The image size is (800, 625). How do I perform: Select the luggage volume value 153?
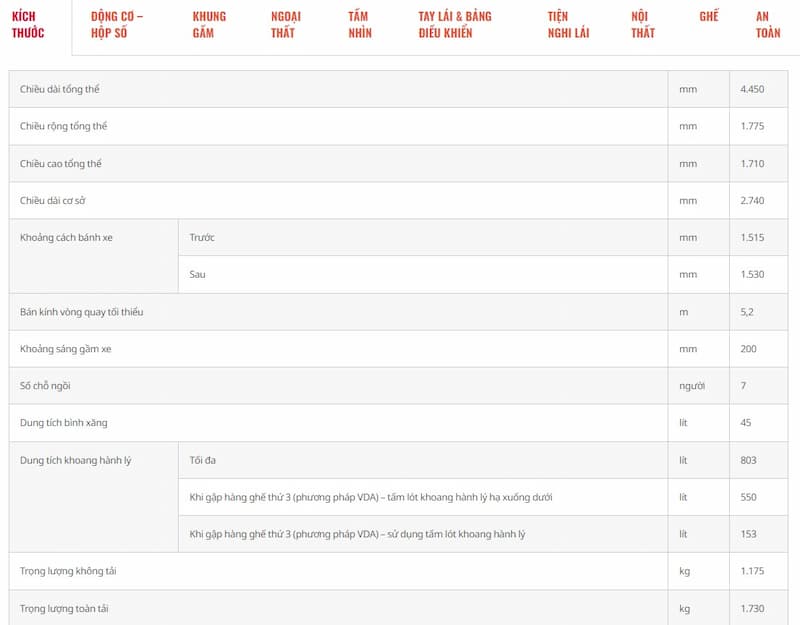[748, 534]
